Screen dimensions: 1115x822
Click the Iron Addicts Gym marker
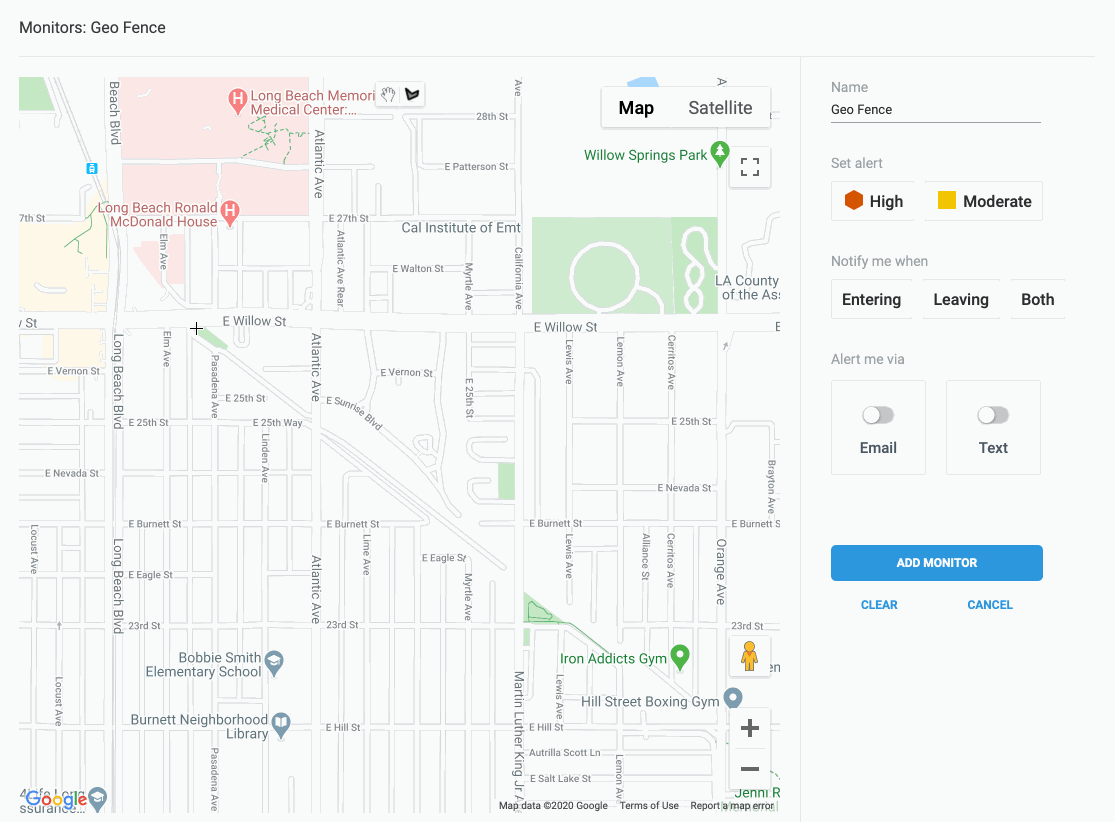[681, 657]
